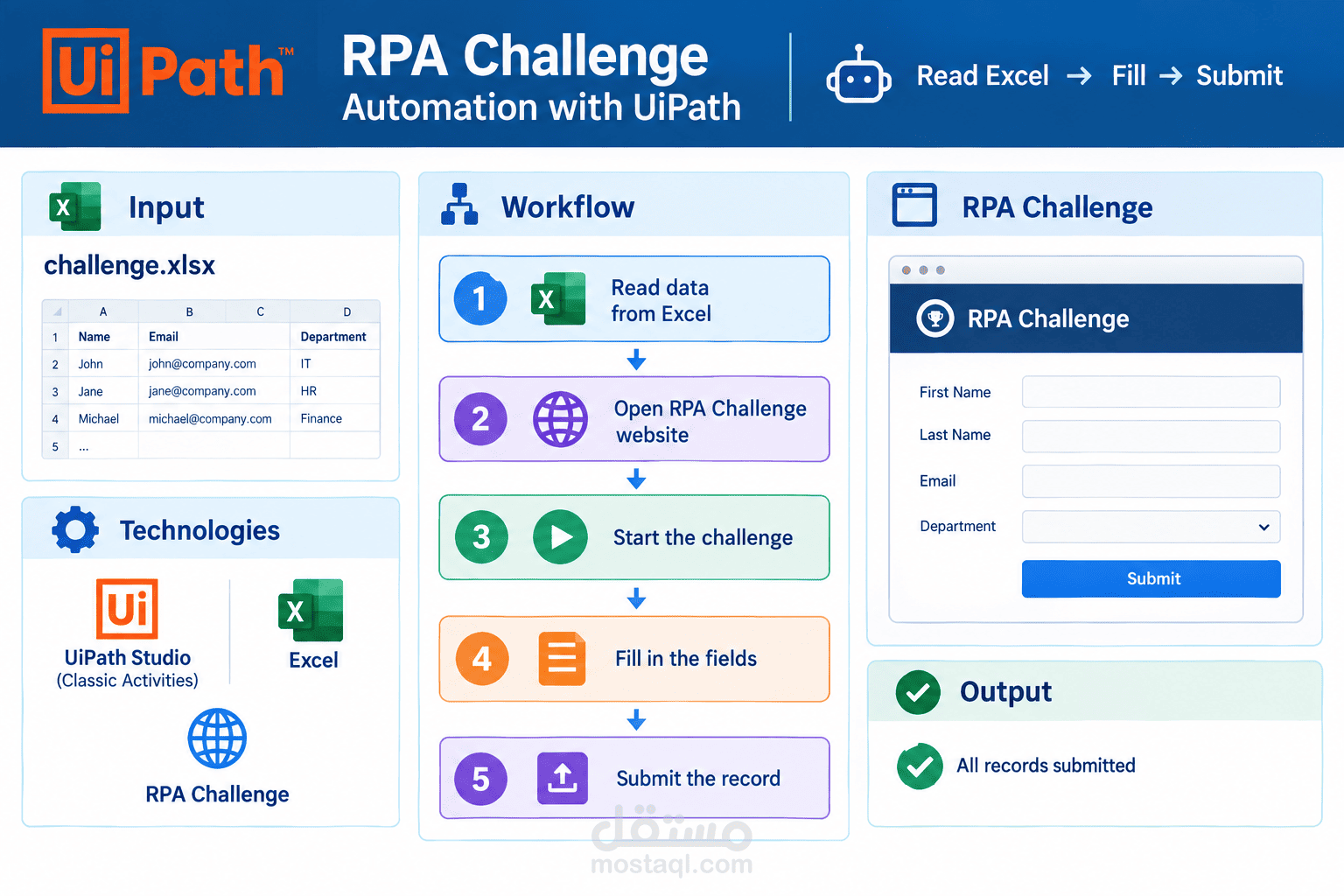Click the robot icon beside Read Excel
The image size is (1344, 896).
(859, 76)
